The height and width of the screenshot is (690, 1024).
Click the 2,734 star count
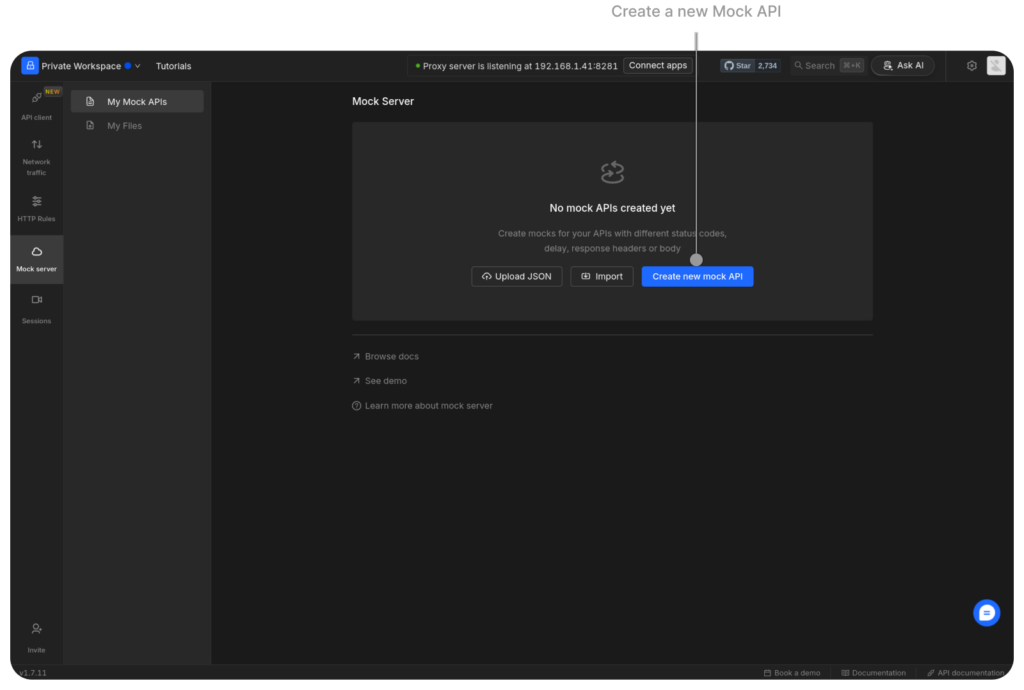pyautogui.click(x=767, y=65)
